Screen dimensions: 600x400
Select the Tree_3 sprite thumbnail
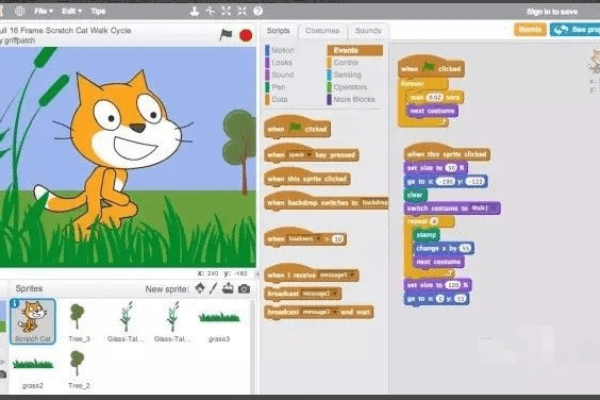pos(79,322)
